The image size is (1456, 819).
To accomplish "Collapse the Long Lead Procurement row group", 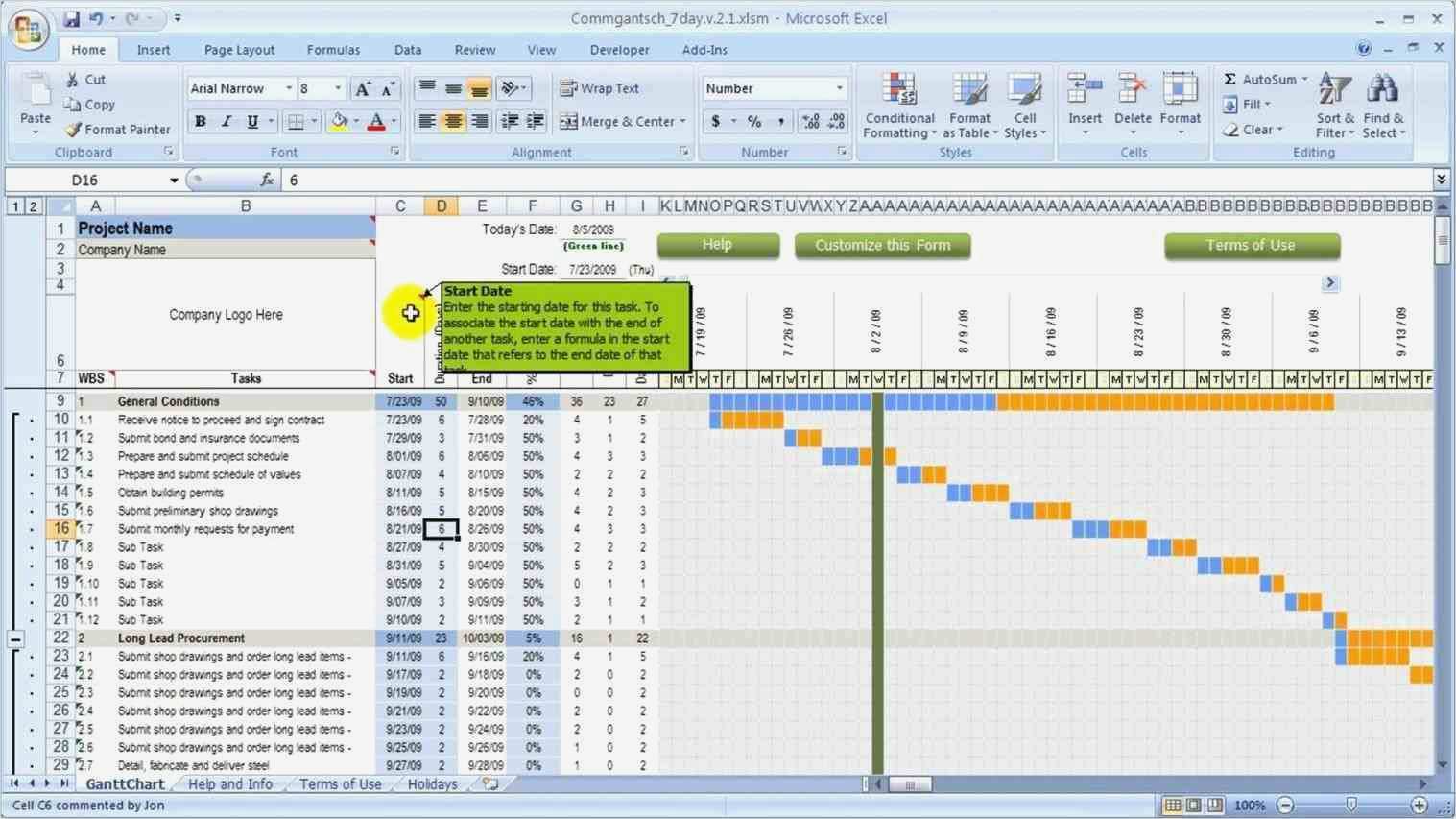I will coord(14,637).
